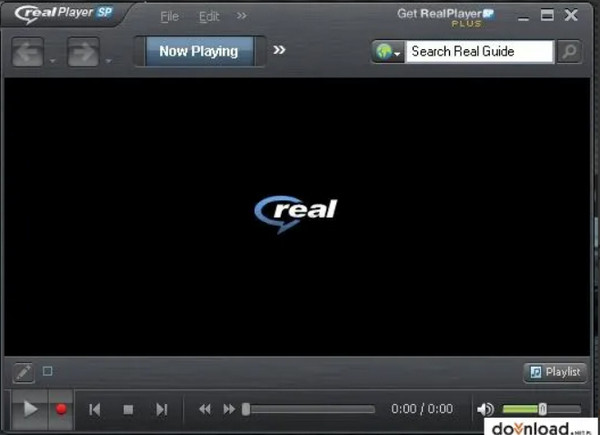Screen dimensions: 600x435
Task: Maximize the RealPlayer window
Action: click(x=547, y=15)
